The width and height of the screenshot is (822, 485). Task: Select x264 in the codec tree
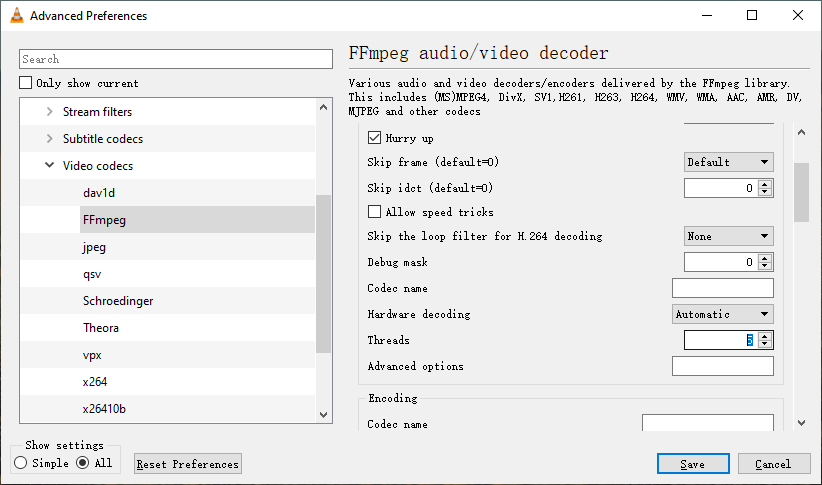tap(95, 382)
